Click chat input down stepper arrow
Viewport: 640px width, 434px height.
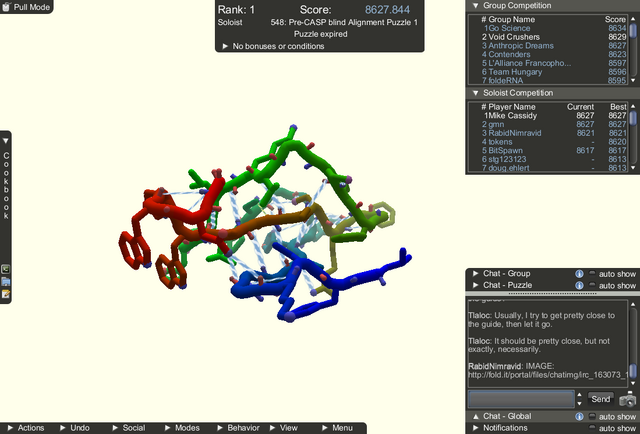coord(579,403)
